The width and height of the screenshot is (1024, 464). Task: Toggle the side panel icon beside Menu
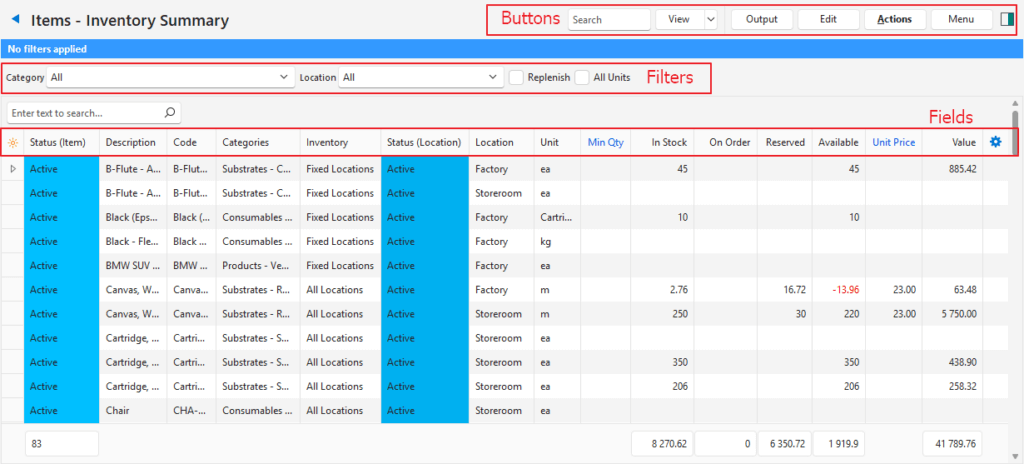pyautogui.click(x=1007, y=19)
